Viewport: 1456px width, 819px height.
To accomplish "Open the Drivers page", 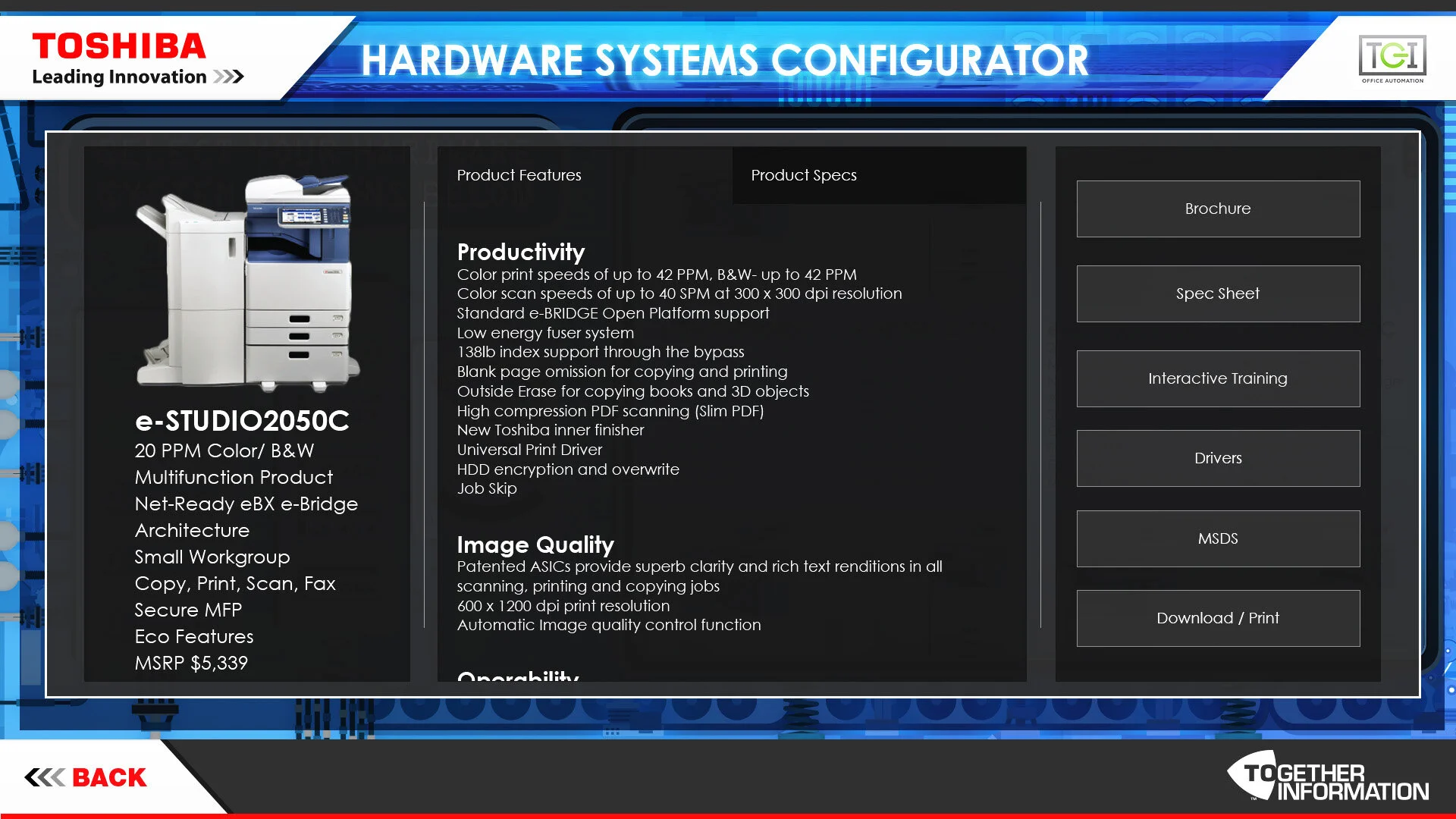I will [1218, 458].
